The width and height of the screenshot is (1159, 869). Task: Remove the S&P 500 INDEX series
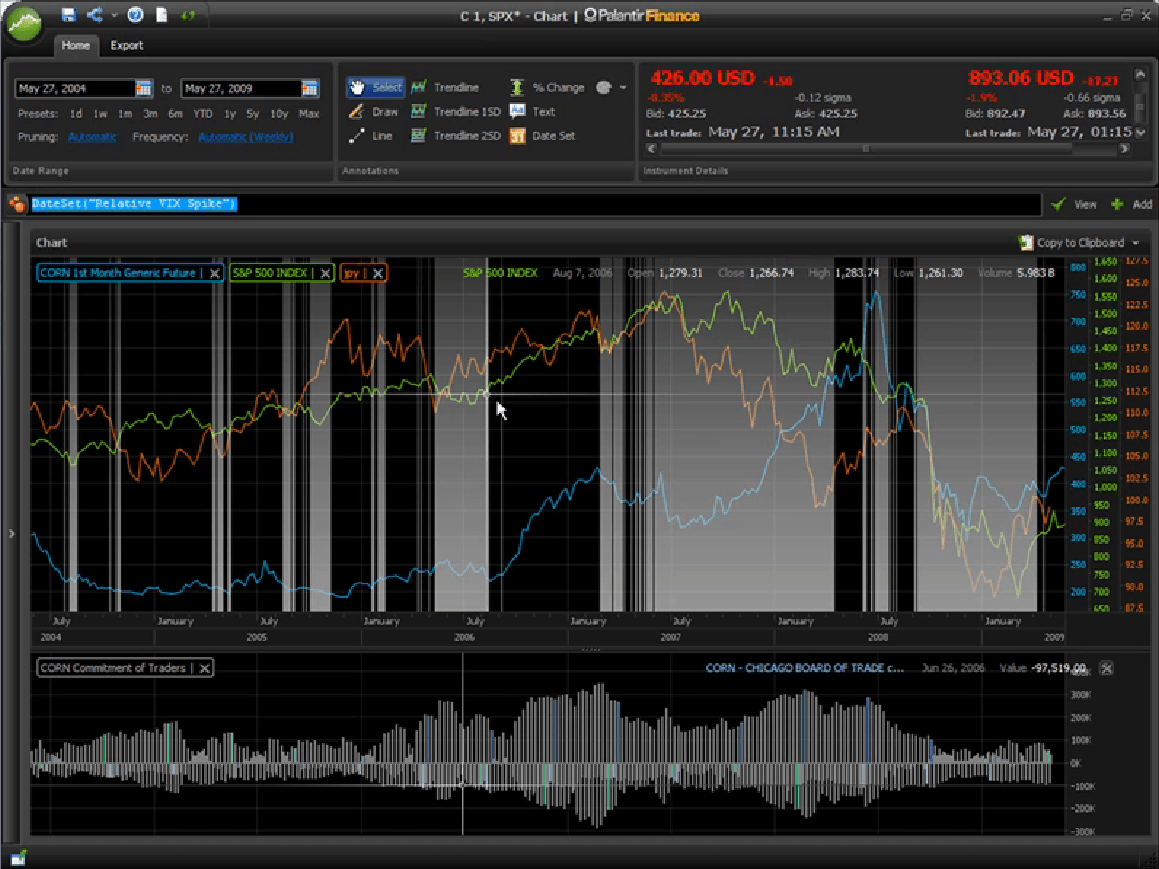(x=324, y=273)
